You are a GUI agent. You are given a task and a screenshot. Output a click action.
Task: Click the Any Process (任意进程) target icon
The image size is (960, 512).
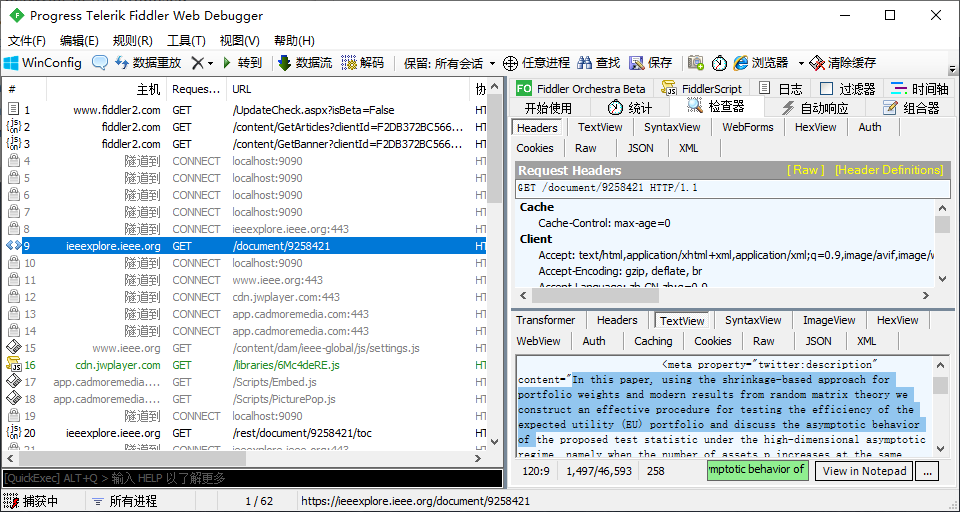(x=510, y=62)
